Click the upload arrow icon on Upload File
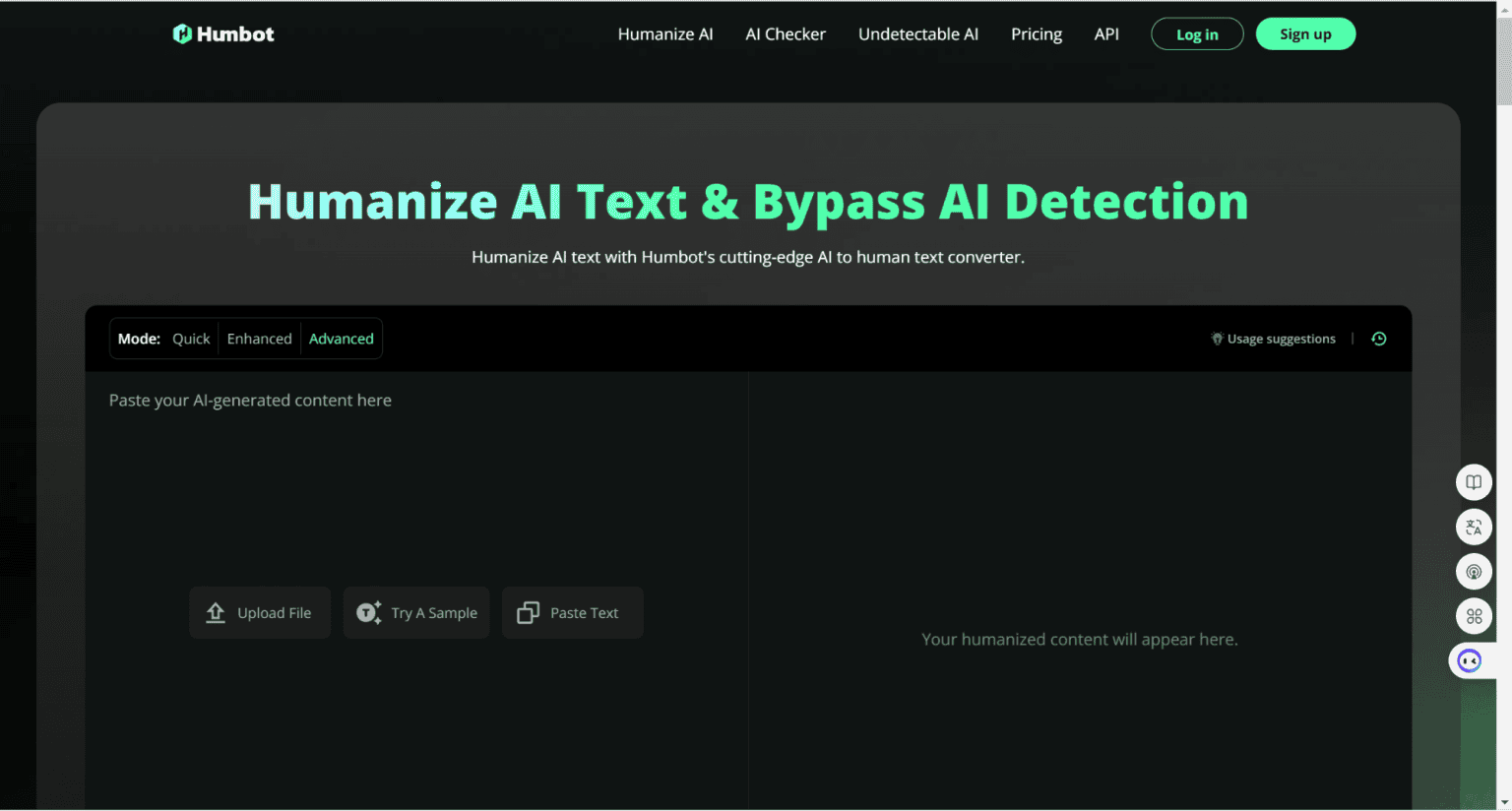Screen dimensions: 1512x811 click(215, 612)
